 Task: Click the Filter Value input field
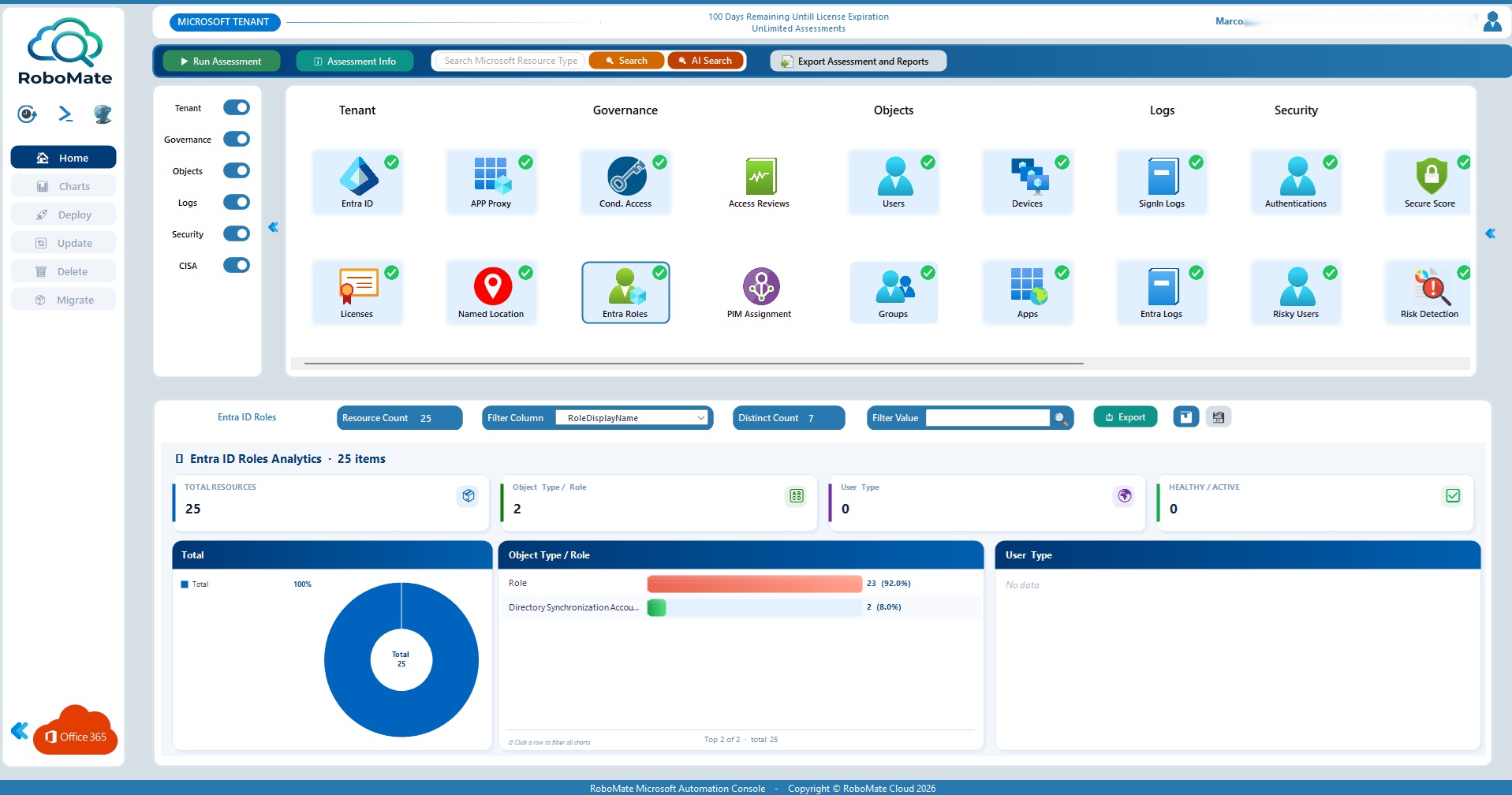point(987,418)
